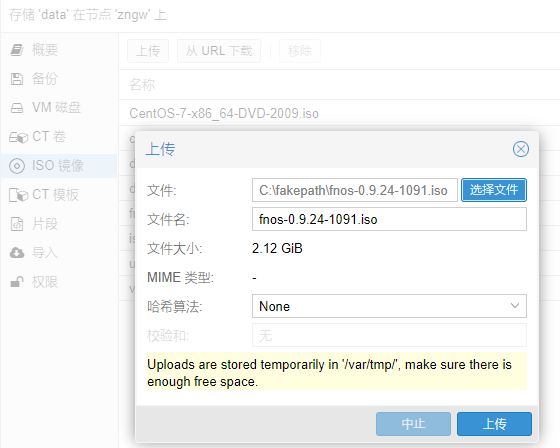Click 选择文件 to choose a file

pyautogui.click(x=494, y=190)
